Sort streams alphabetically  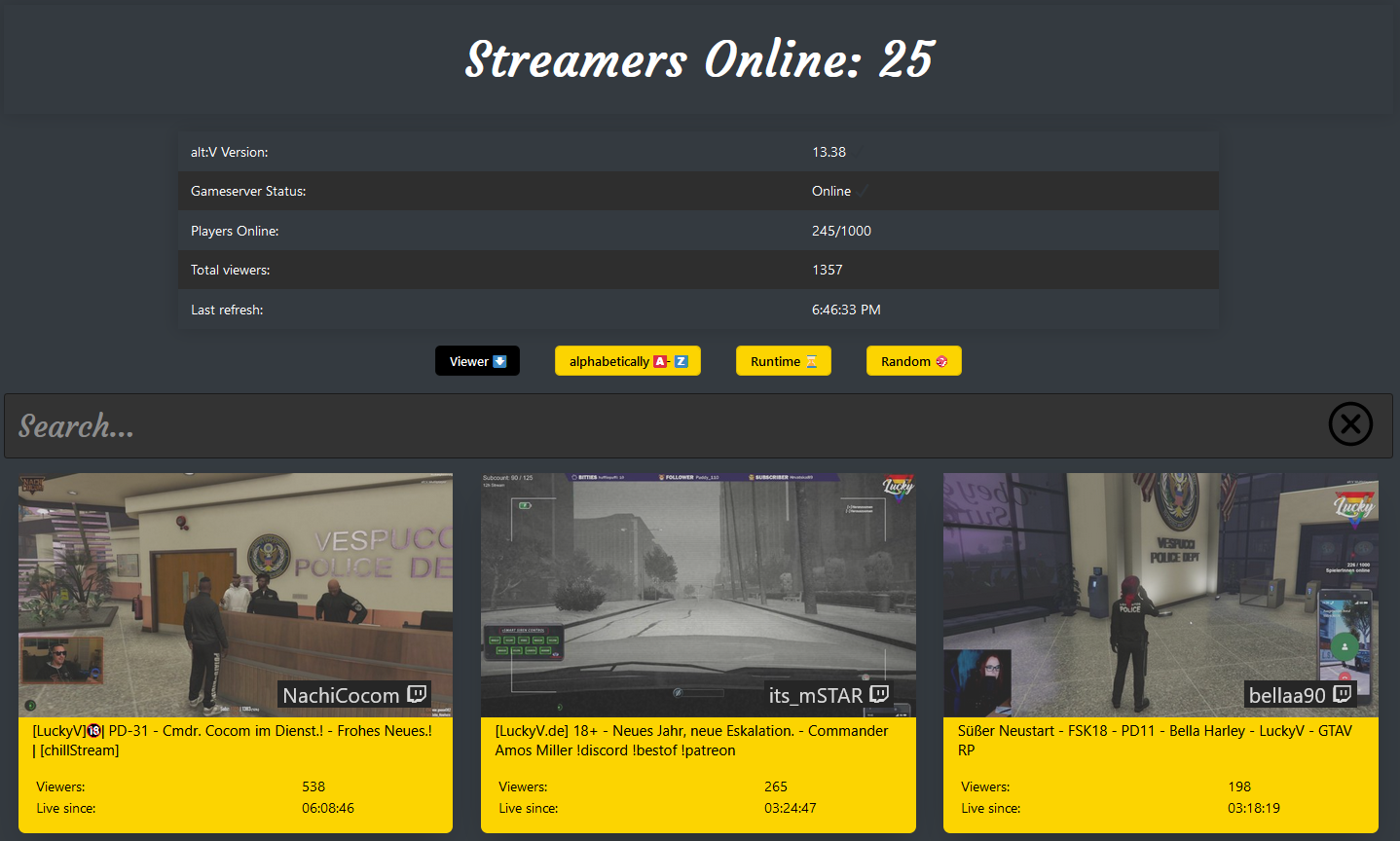click(x=628, y=361)
